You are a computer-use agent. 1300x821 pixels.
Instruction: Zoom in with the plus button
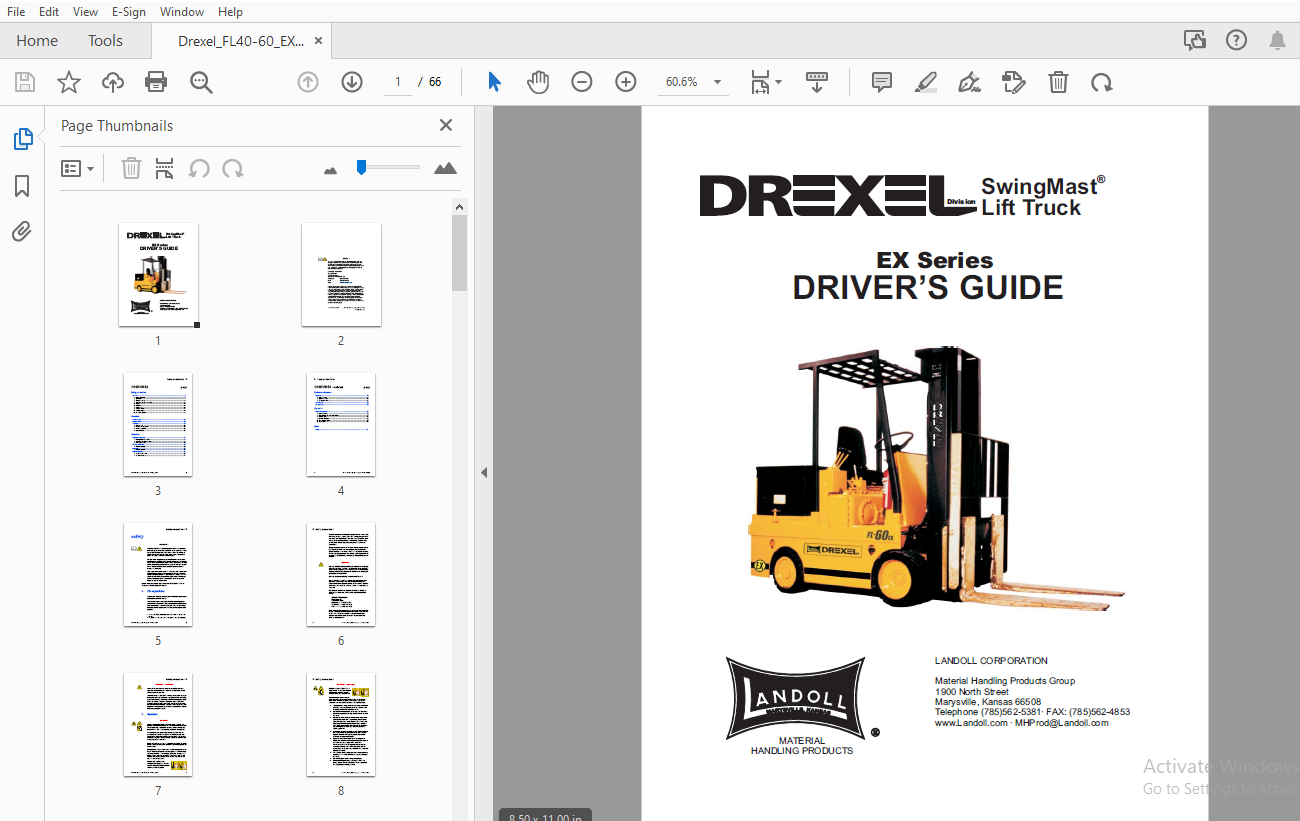626,82
